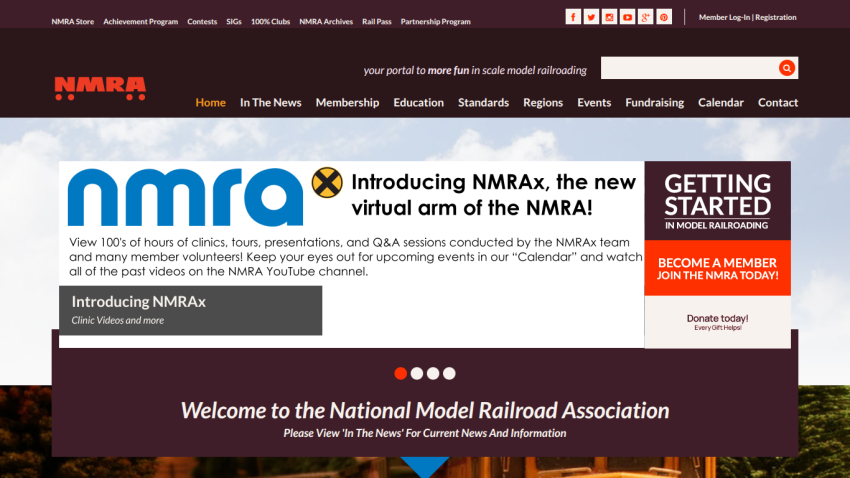Open In The News menu
The height and width of the screenshot is (478, 850).
tap(271, 102)
